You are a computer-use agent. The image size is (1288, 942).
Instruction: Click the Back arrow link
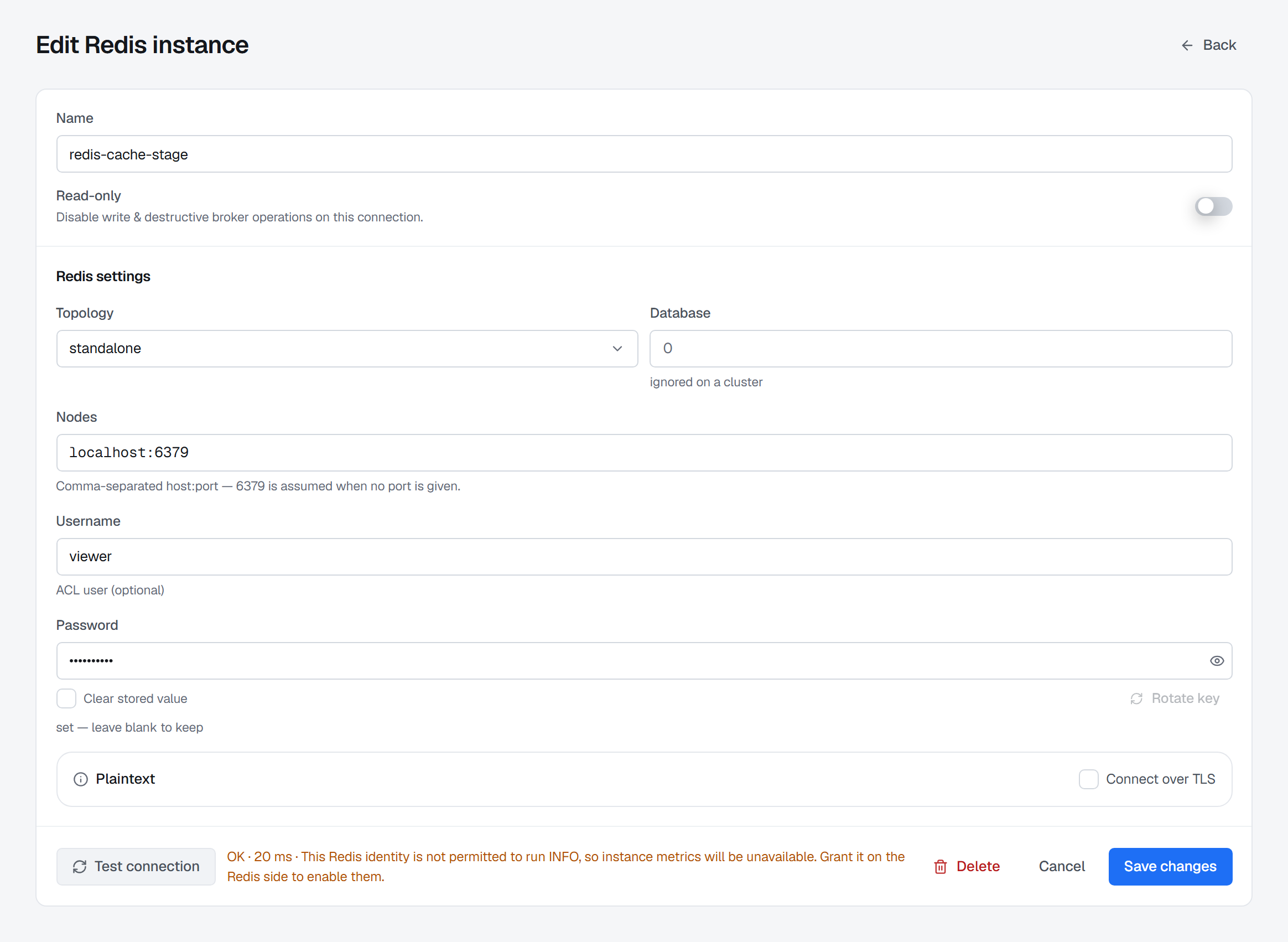pyautogui.click(x=1208, y=45)
